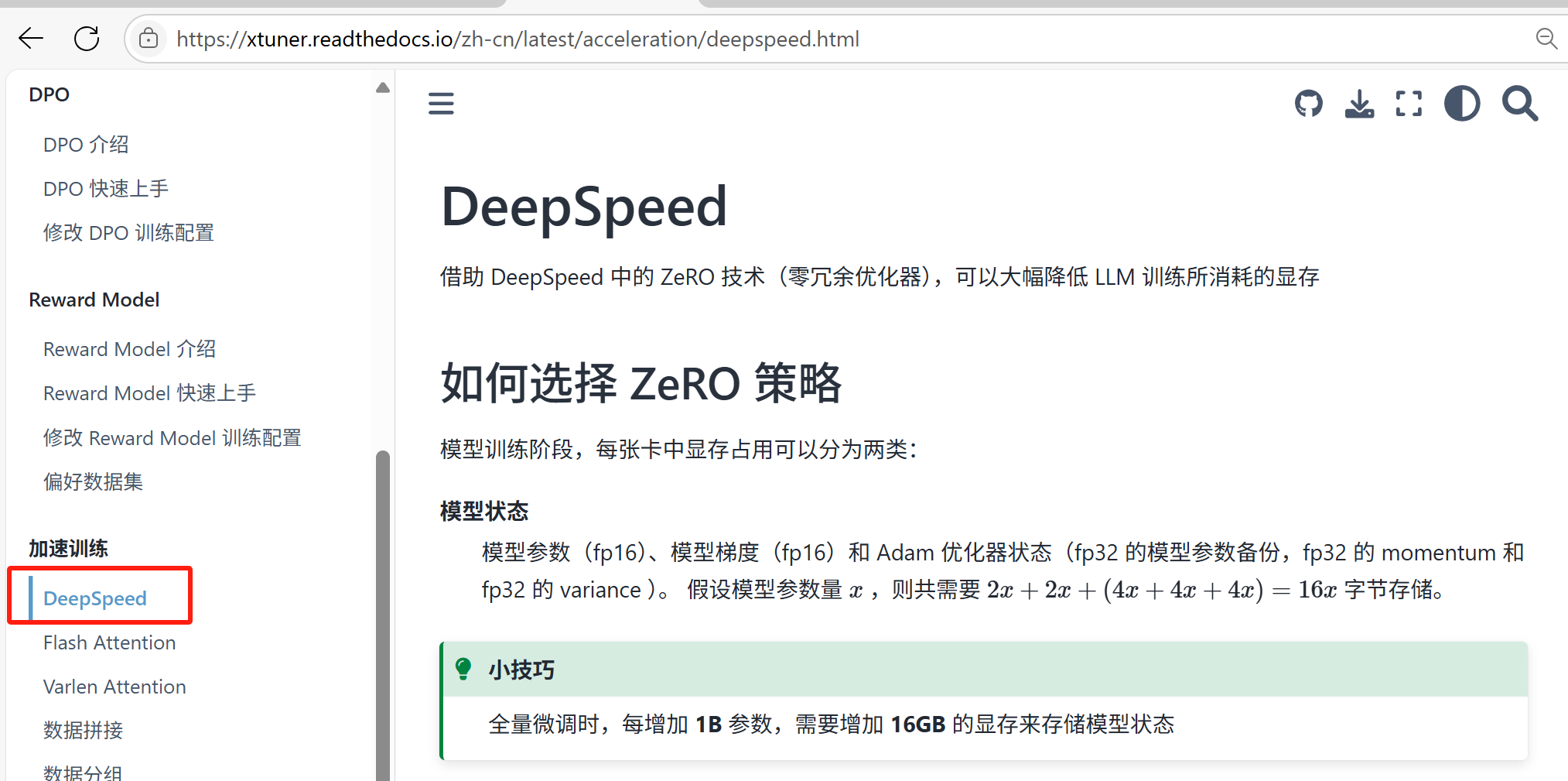The image size is (1568, 781).
Task: Open the DPO 介绍 sidebar link
Action: point(86,145)
